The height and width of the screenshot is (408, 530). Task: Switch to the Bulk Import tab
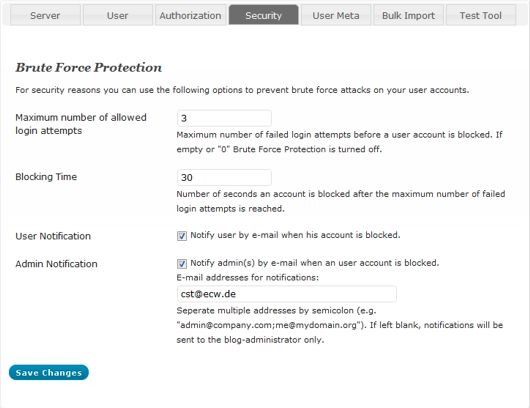point(408,15)
